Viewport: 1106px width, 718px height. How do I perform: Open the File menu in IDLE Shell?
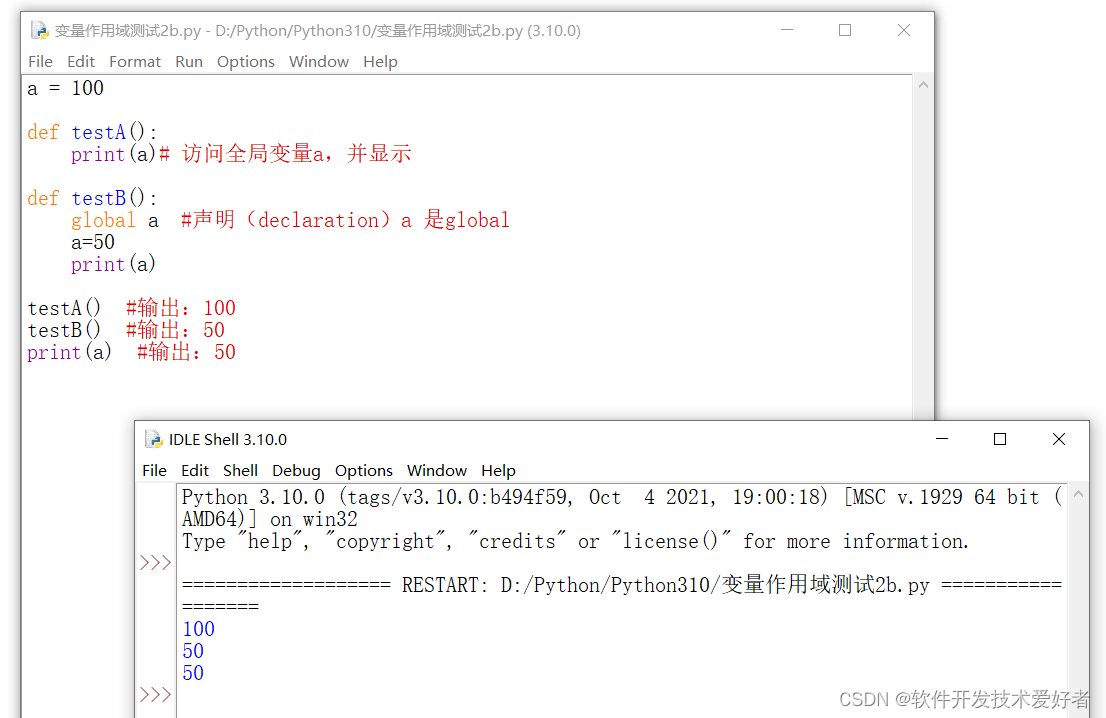pyautogui.click(x=154, y=470)
